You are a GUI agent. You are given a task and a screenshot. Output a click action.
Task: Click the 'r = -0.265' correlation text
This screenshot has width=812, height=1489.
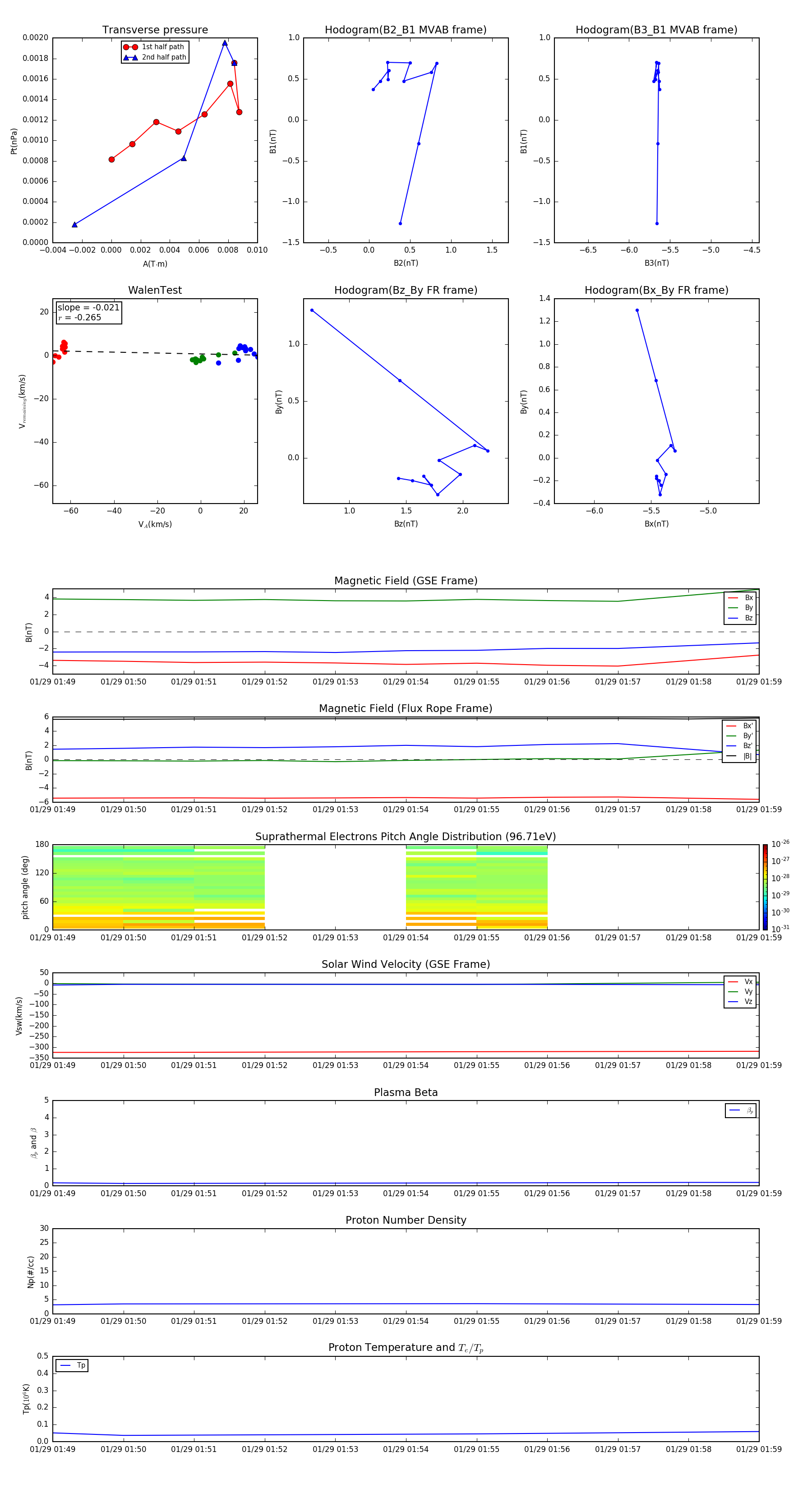(x=80, y=317)
